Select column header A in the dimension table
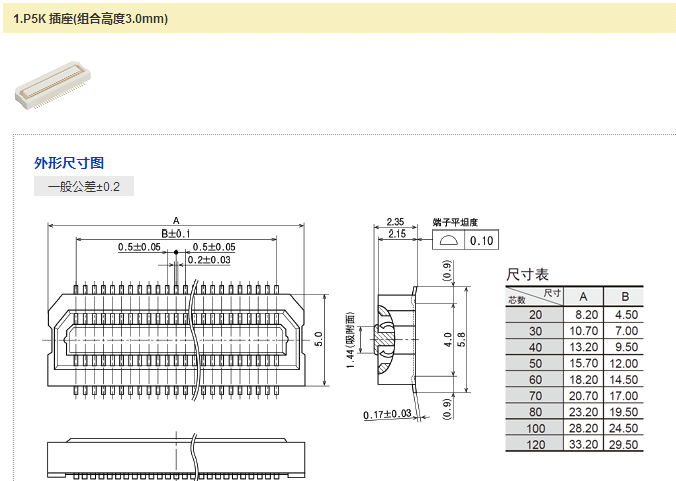The width and height of the screenshot is (676, 481). [x=584, y=296]
